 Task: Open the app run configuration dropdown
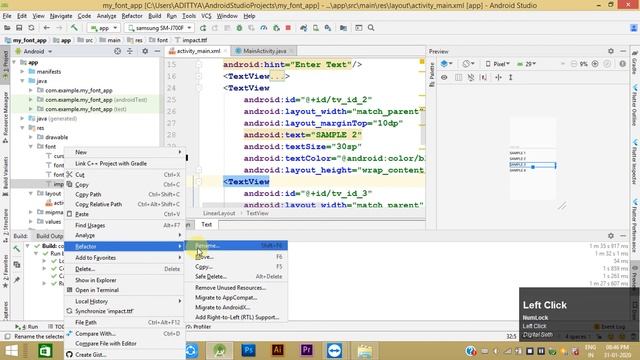[x=104, y=28]
